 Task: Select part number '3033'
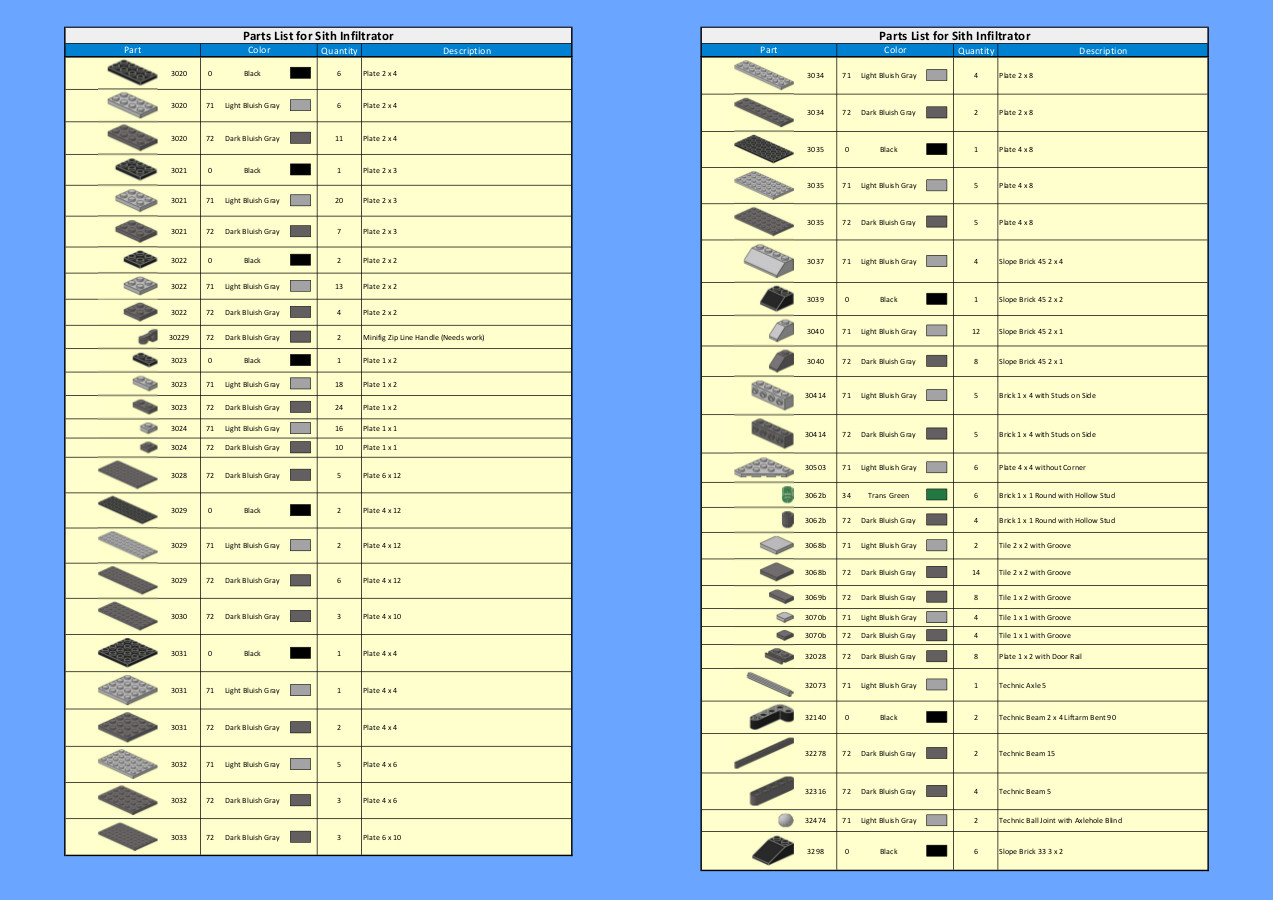179,837
